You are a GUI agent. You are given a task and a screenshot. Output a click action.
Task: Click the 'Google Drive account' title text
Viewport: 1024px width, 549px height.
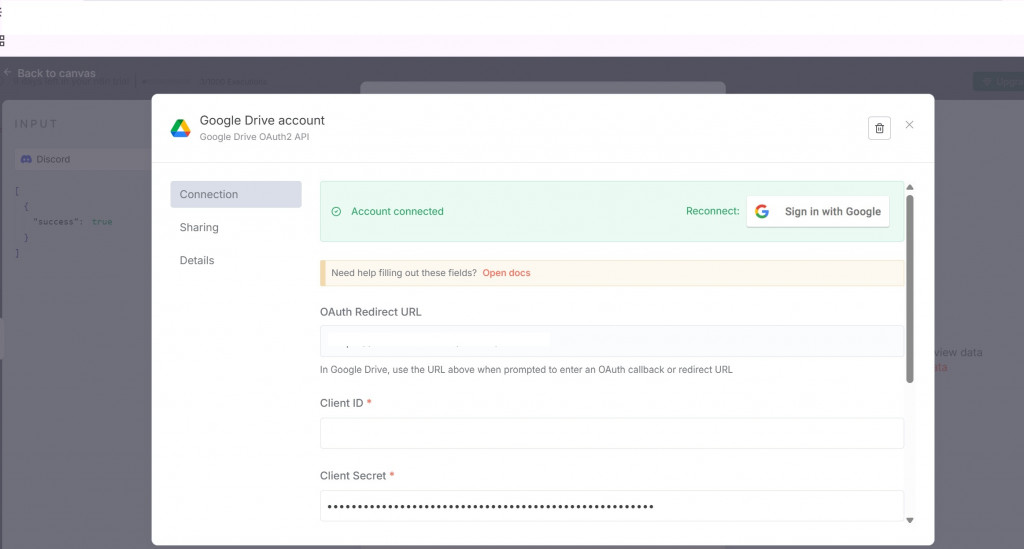tap(262, 120)
